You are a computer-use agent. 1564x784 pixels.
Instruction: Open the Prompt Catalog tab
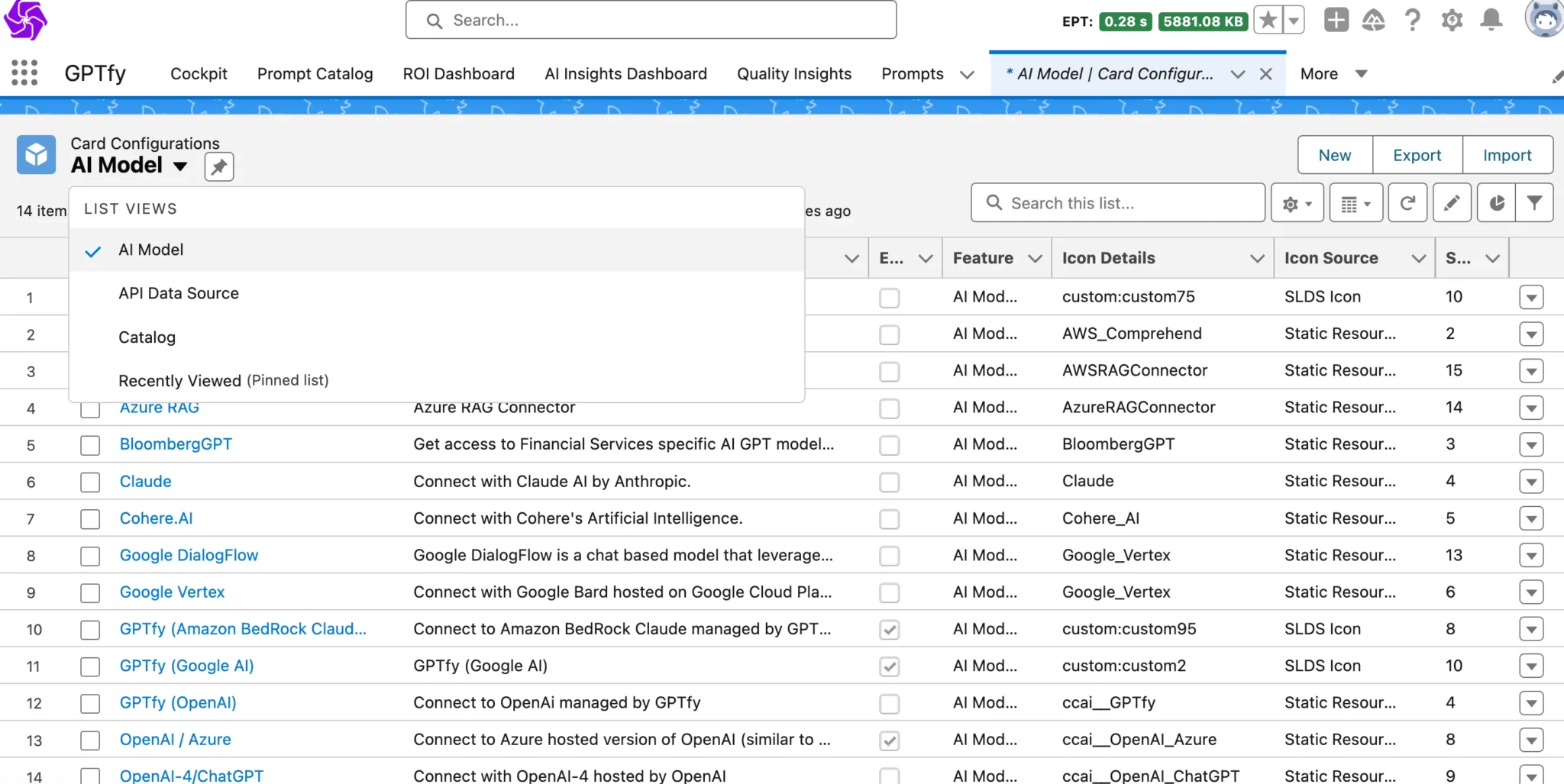click(x=315, y=73)
